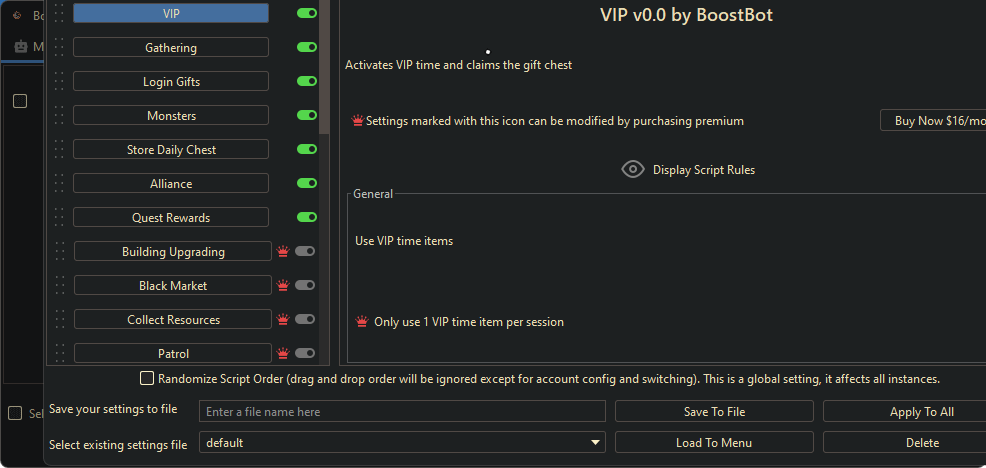
Task: Click the drag handle dots for Gathering script
Action: pyautogui.click(x=58, y=47)
